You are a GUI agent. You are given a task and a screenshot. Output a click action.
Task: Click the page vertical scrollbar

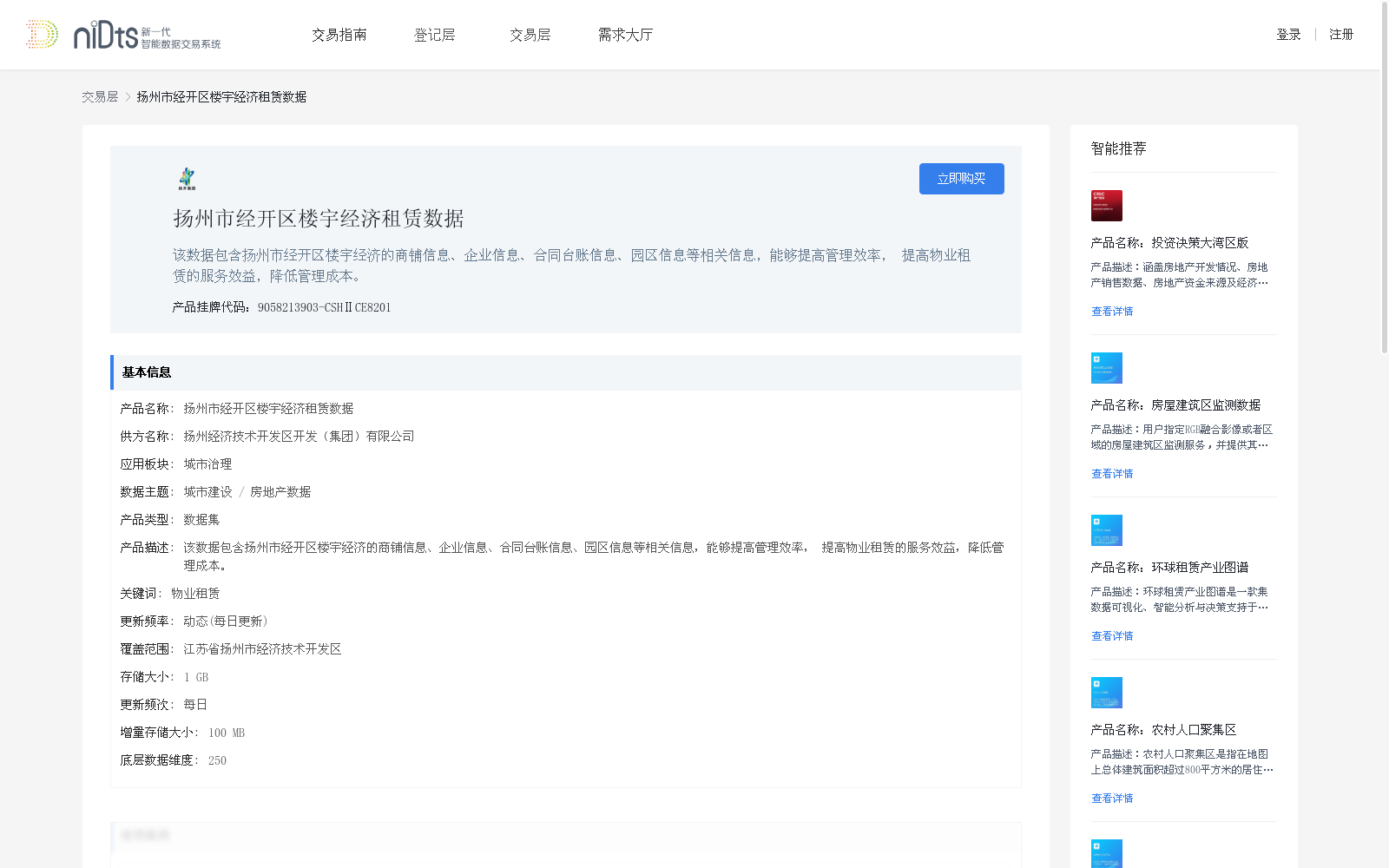click(1385, 178)
